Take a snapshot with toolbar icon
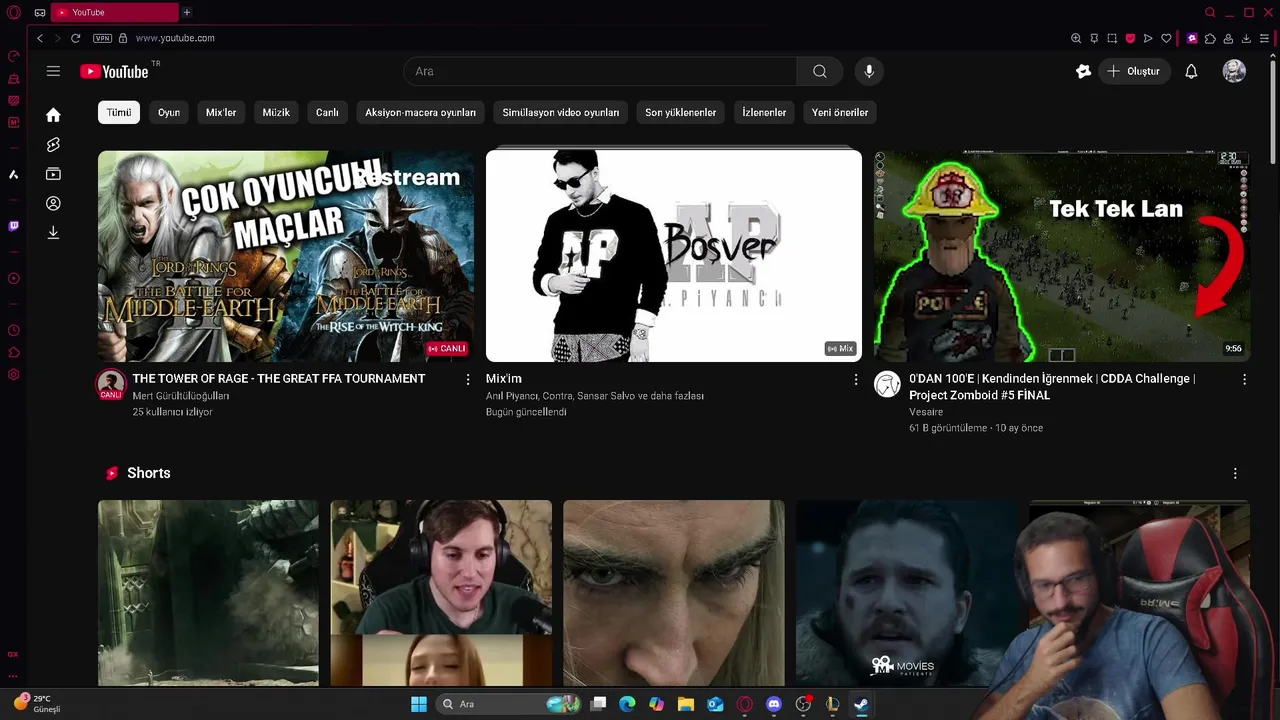The height and width of the screenshot is (720, 1280). tap(1112, 38)
